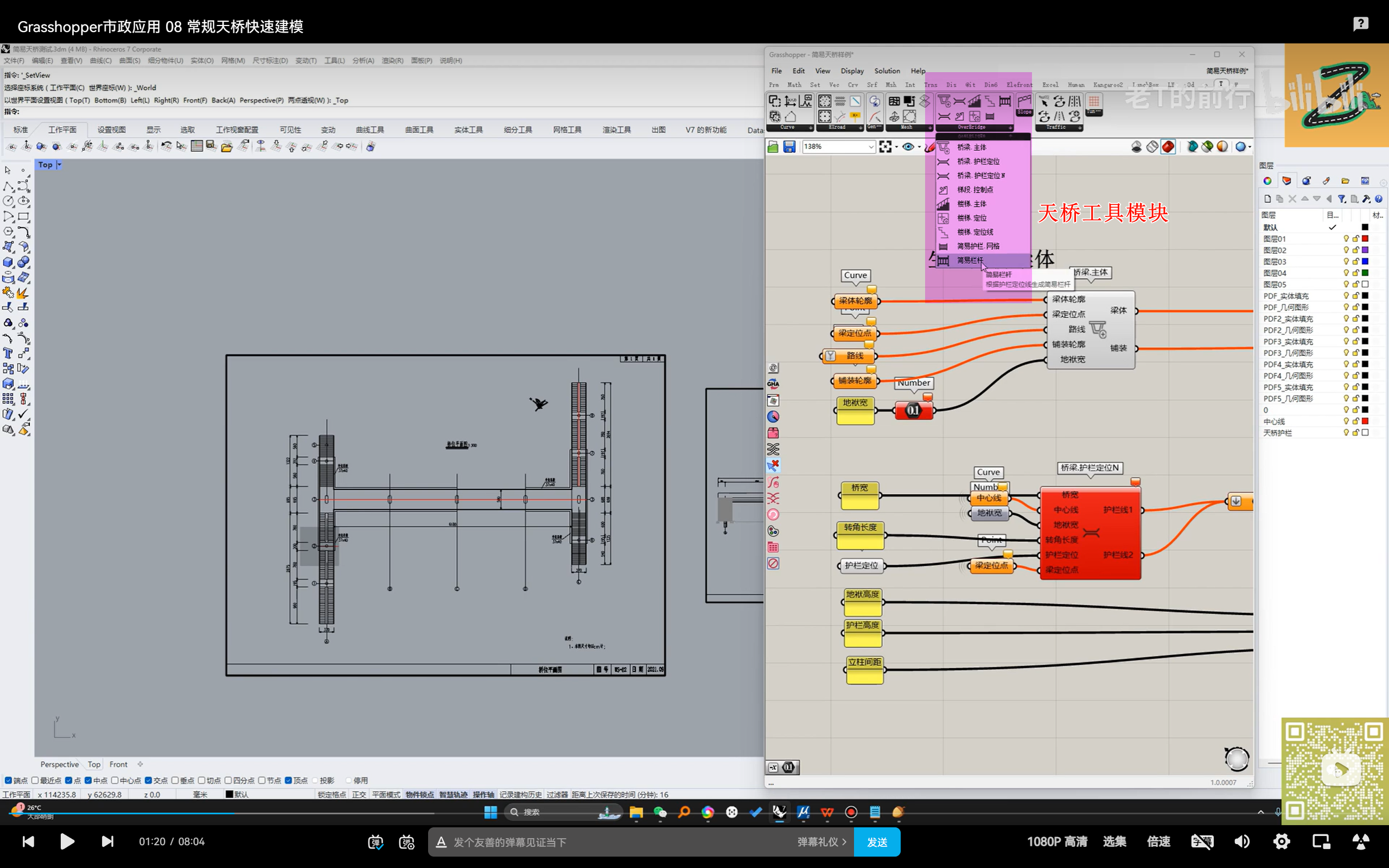
Task: Open the Solution menu in Grasshopper
Action: point(886,71)
